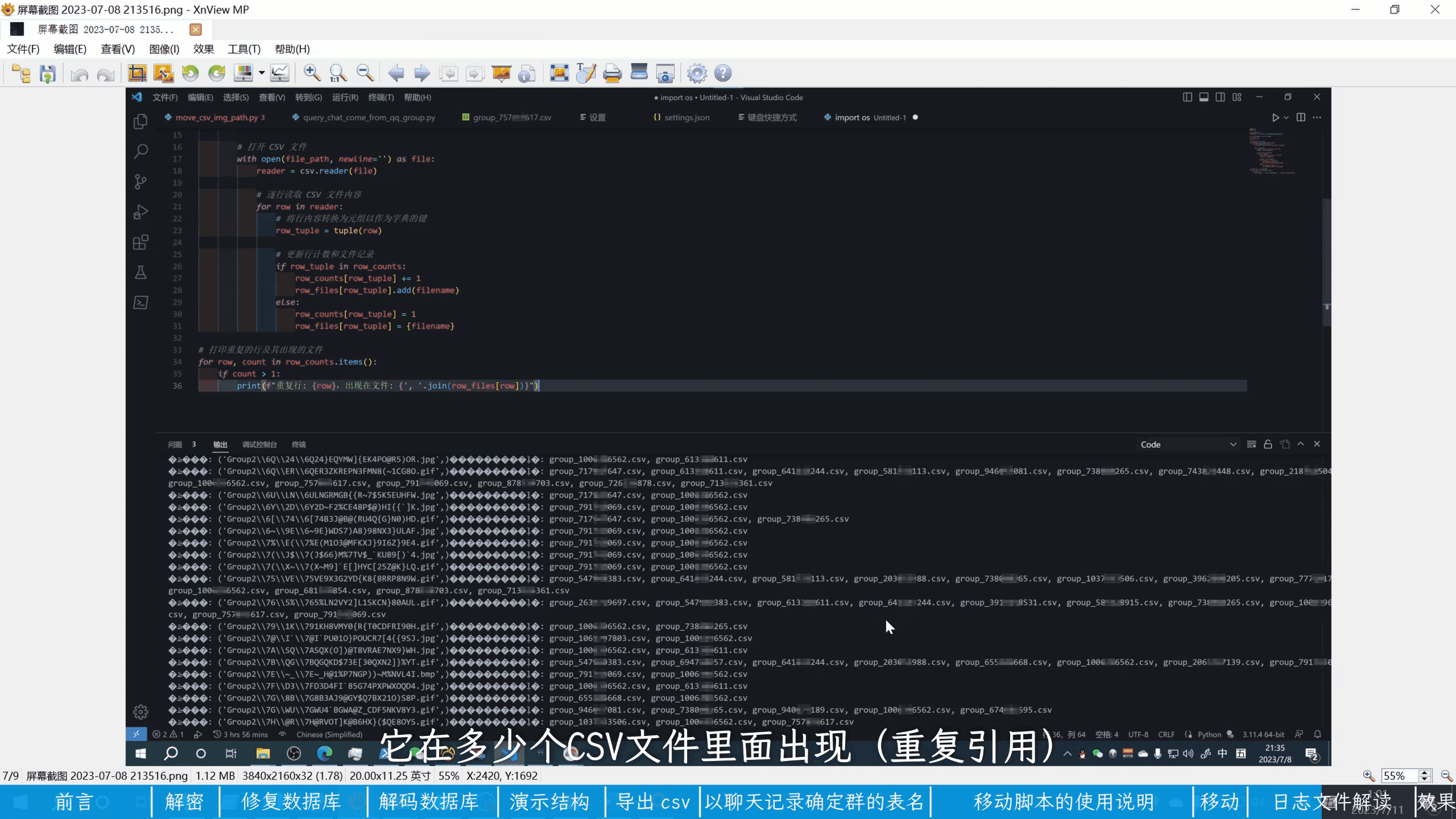
Task: Start the slideshow from the toolbar
Action: coord(501,73)
